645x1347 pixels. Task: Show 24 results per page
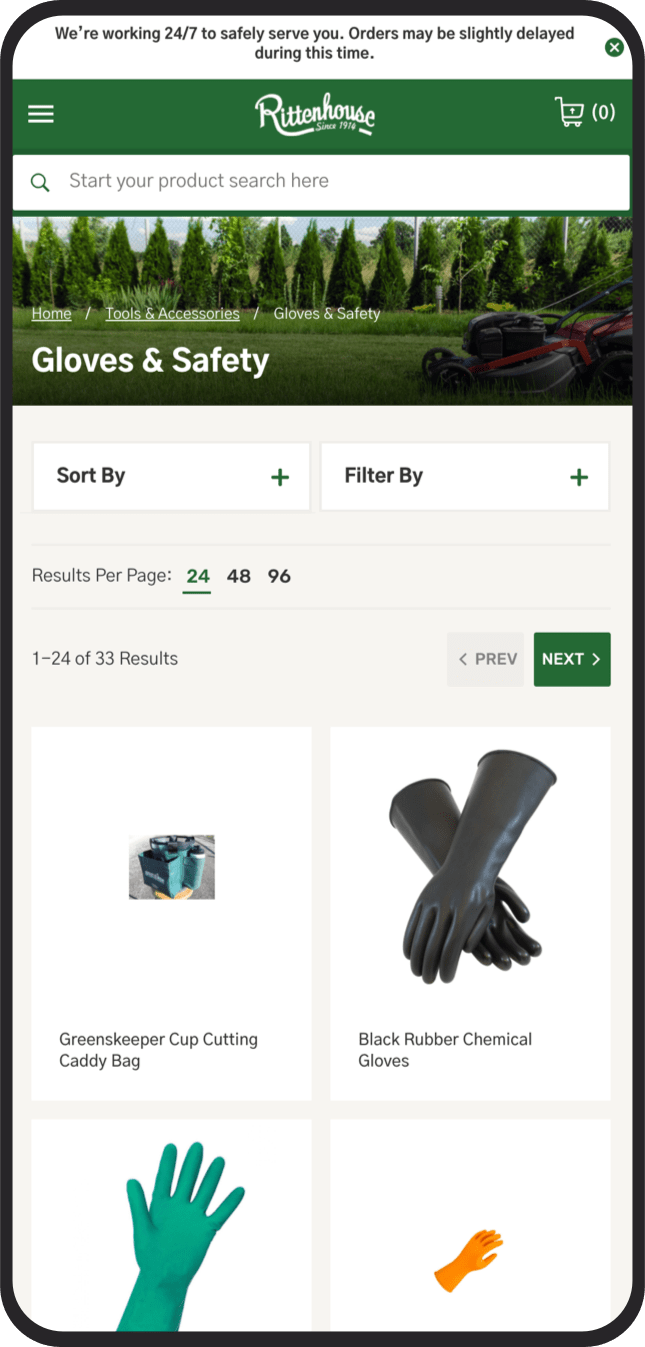198,577
